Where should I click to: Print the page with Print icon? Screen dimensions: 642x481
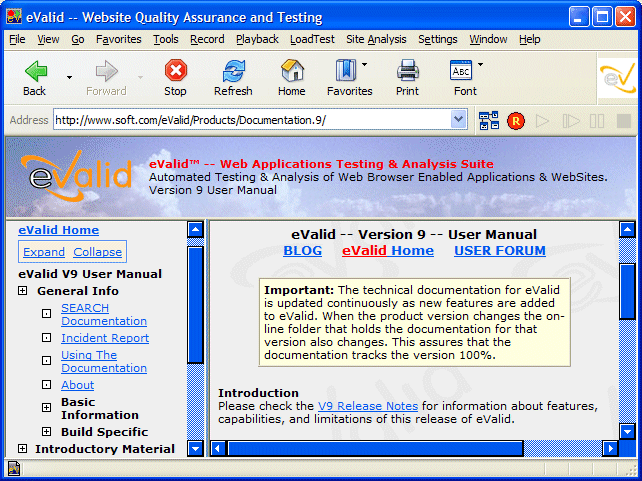coord(407,78)
